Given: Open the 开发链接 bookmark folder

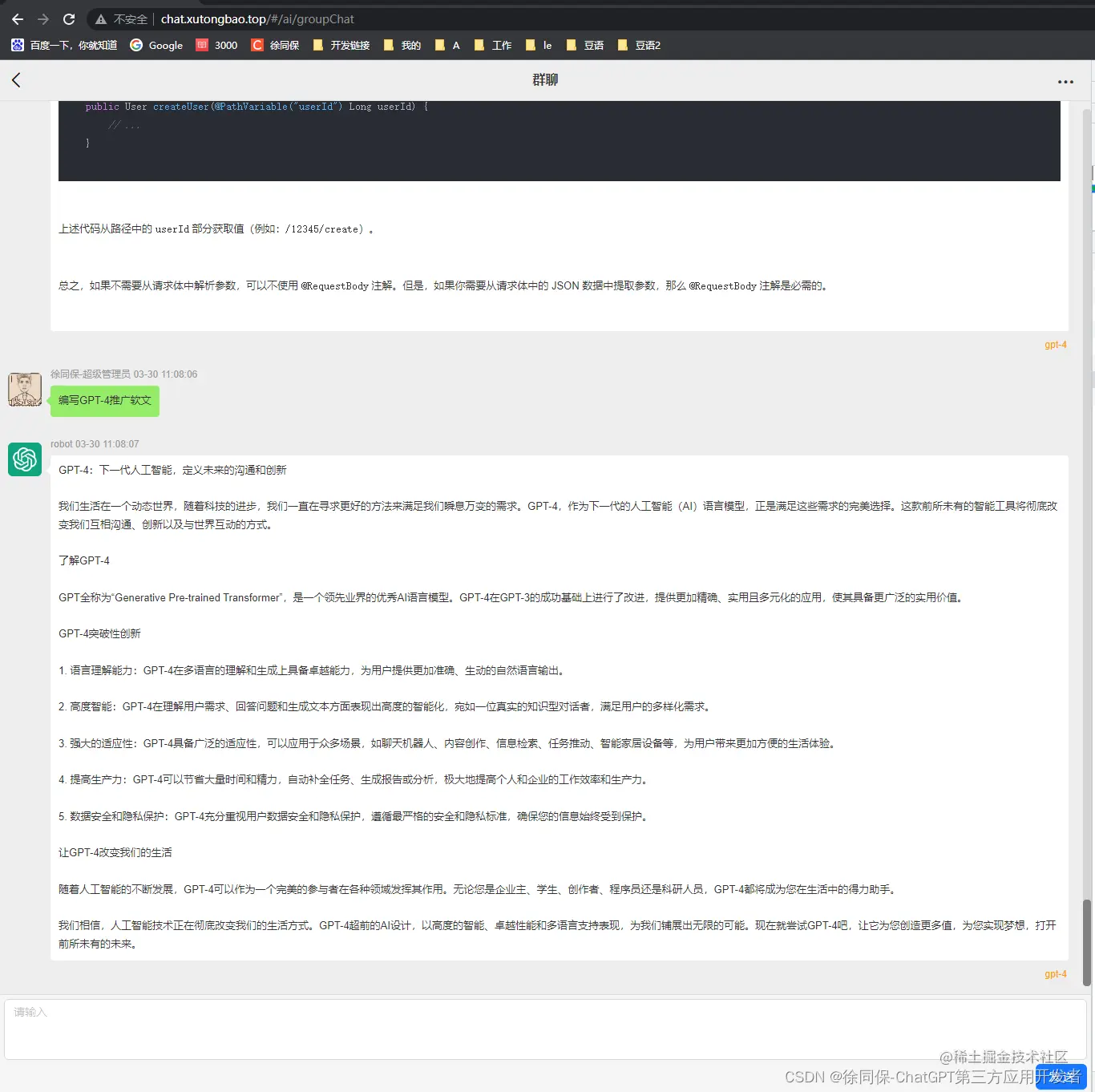Looking at the screenshot, I should coord(341,46).
